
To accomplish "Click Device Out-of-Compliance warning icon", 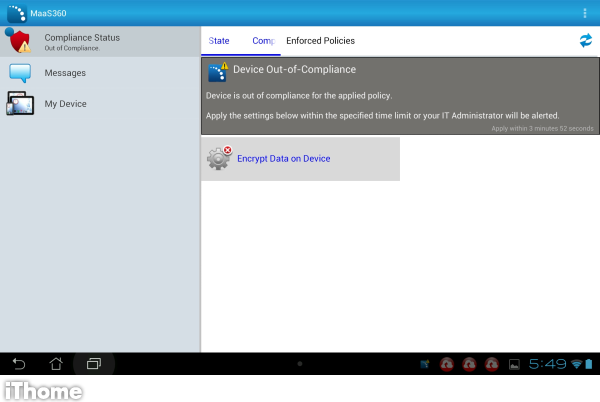I will point(217,71).
